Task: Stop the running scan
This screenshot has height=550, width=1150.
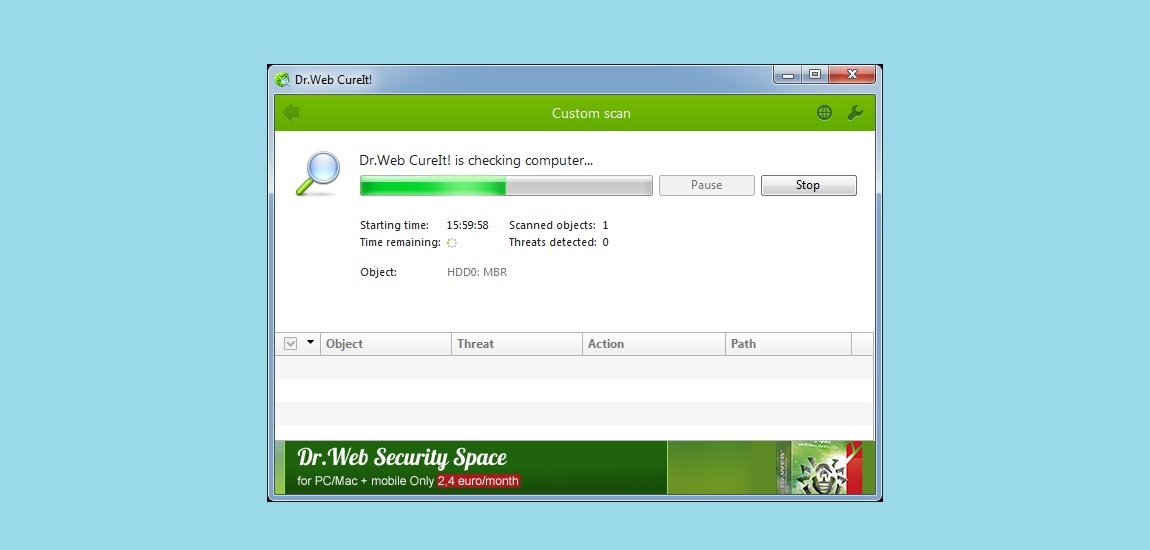Action: click(808, 186)
